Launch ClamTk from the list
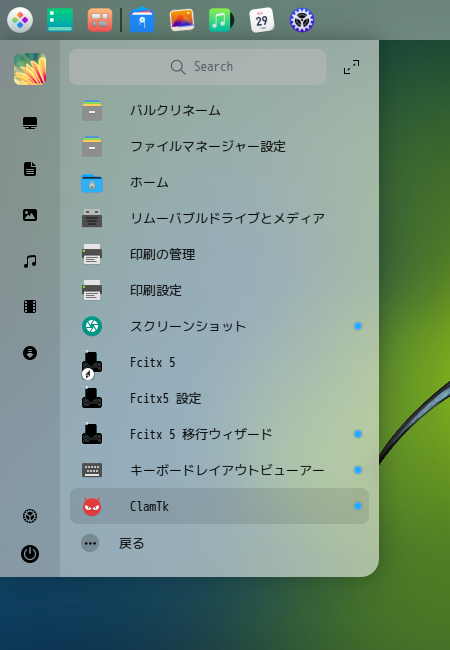Image resolution: width=450 pixels, height=650 pixels. click(219, 506)
